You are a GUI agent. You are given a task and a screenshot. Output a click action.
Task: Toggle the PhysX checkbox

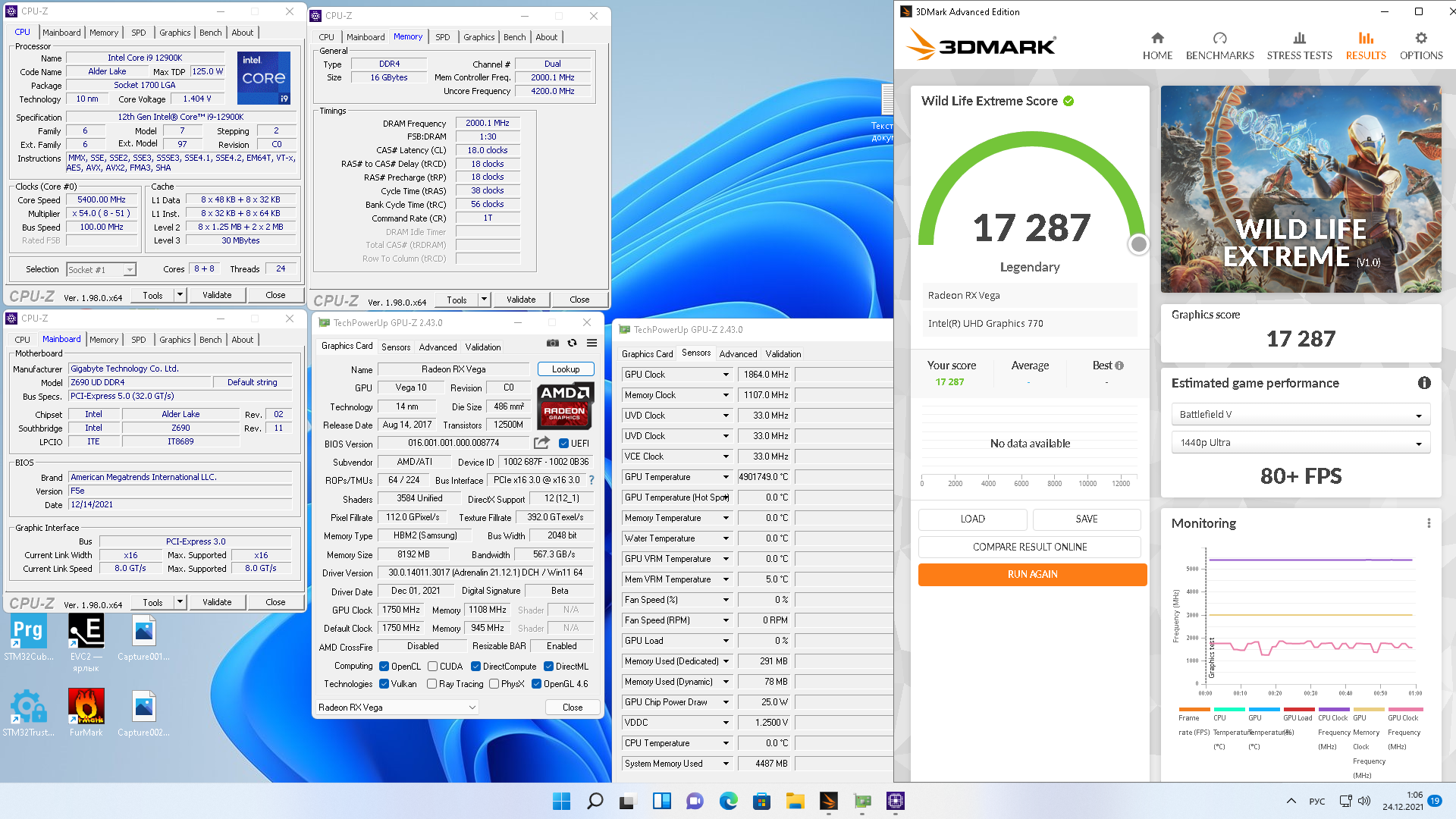pyautogui.click(x=494, y=684)
